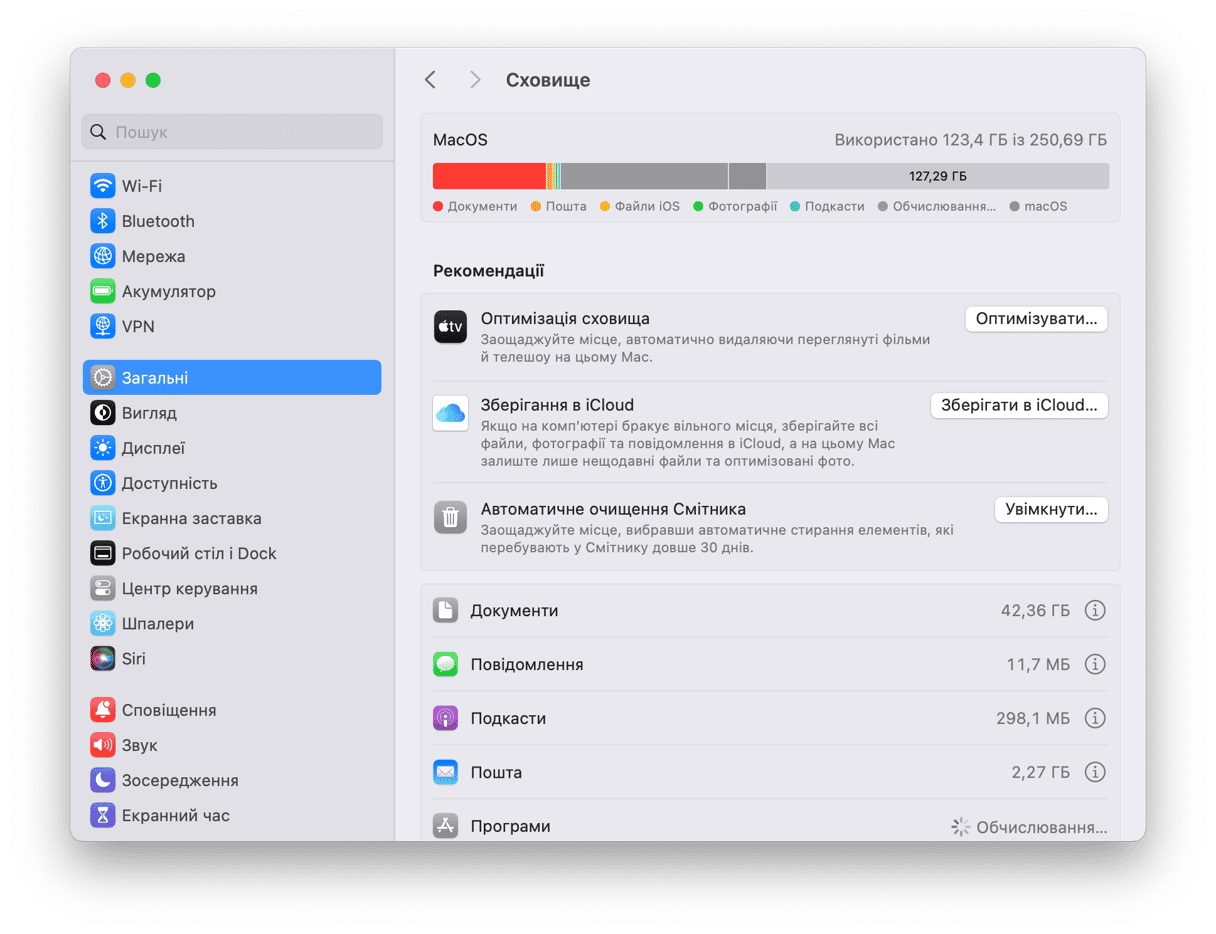Show info for Пошта row
Image resolution: width=1216 pixels, height=934 pixels.
point(1095,772)
